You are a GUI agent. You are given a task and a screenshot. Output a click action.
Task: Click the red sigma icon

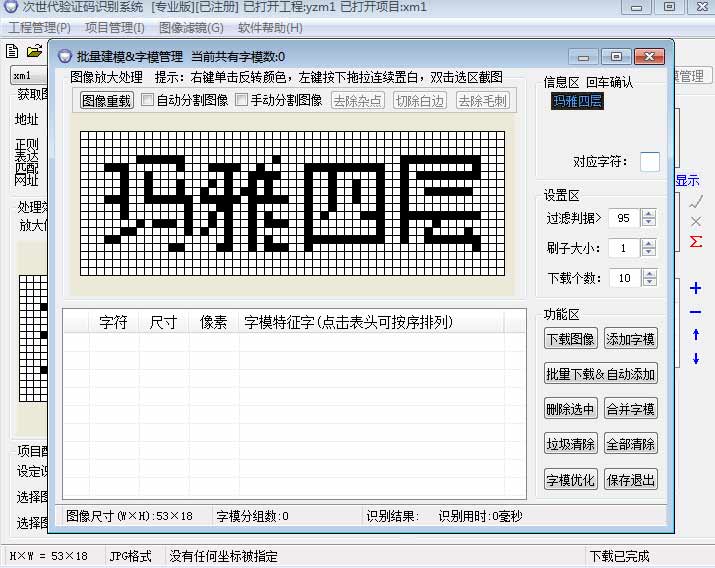[696, 241]
